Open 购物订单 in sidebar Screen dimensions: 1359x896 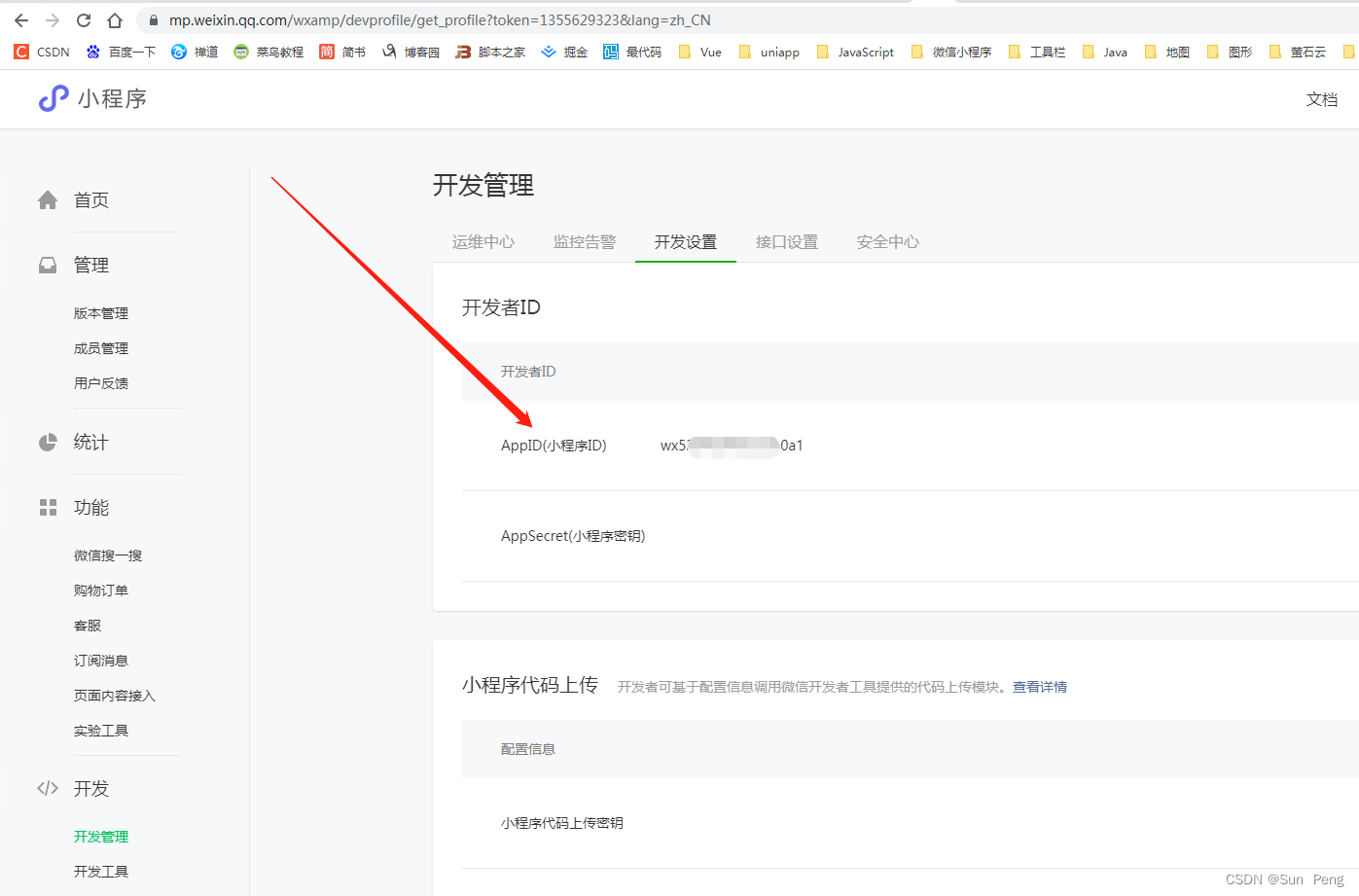(101, 591)
